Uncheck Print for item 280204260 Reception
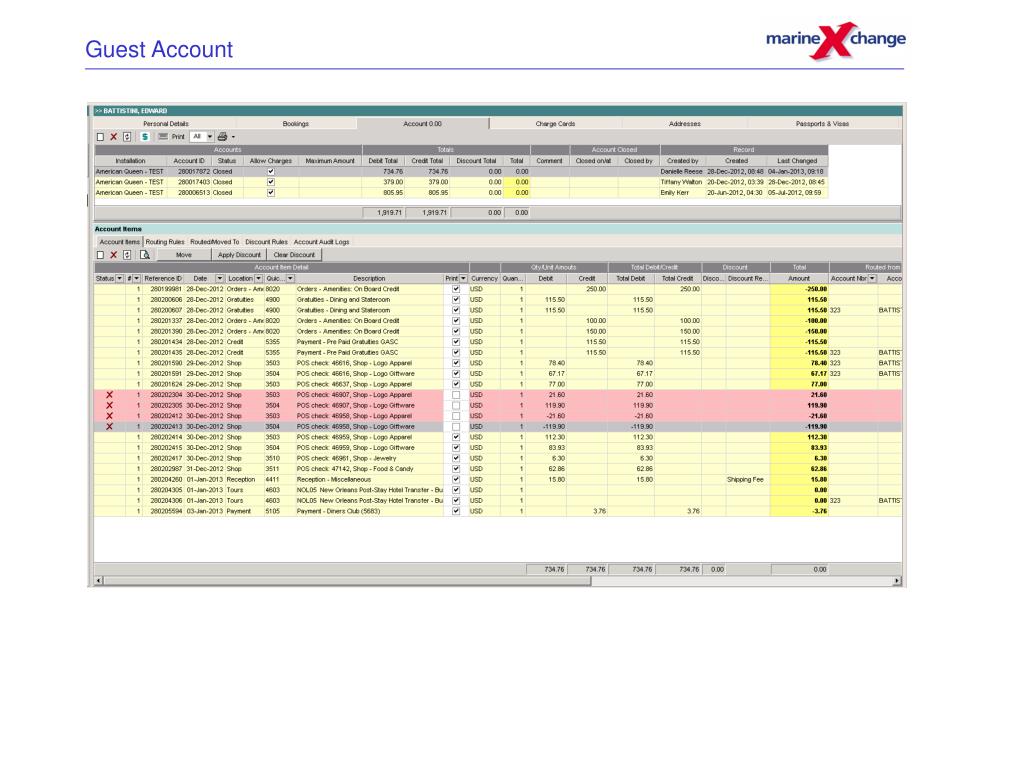 pos(456,479)
